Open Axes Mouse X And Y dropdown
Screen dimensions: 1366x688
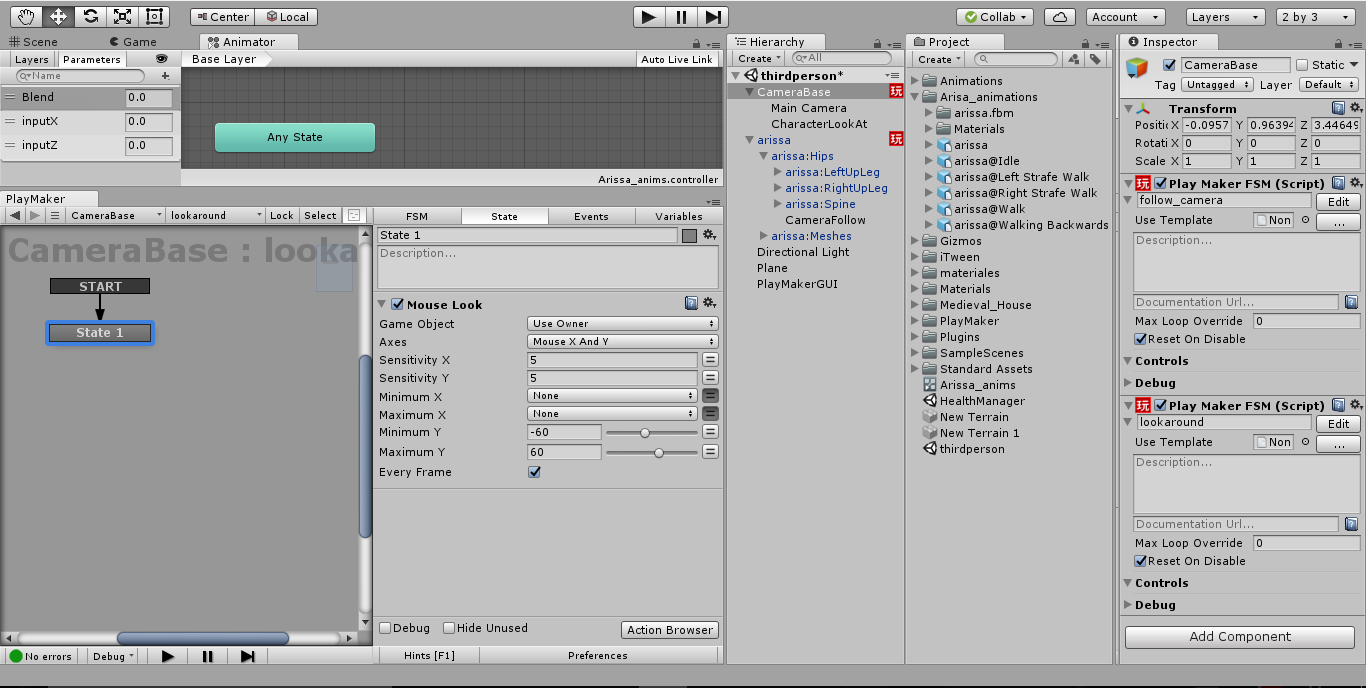(x=623, y=342)
